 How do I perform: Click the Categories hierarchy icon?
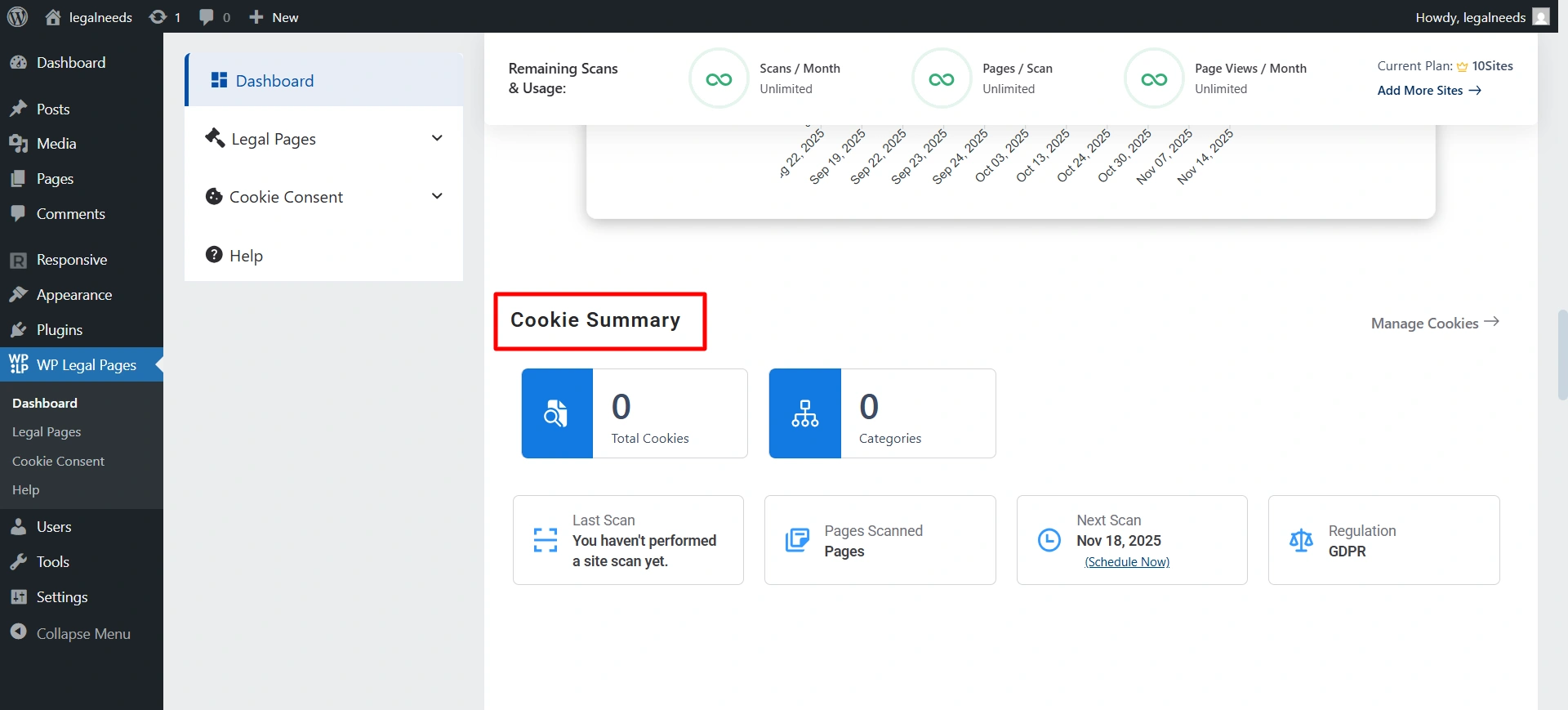[x=804, y=413]
